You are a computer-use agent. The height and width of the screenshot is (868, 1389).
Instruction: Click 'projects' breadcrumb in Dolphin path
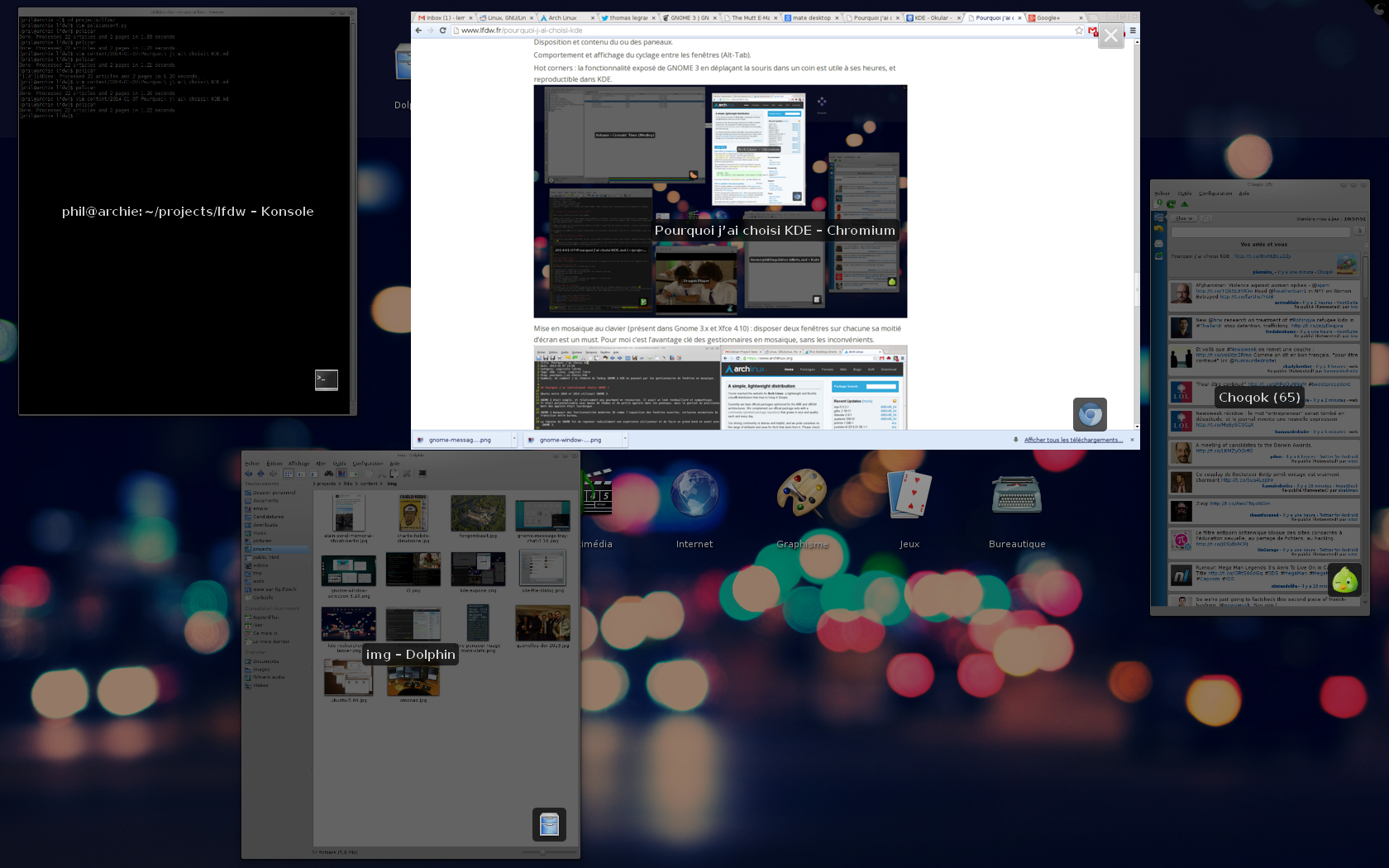pyautogui.click(x=326, y=484)
